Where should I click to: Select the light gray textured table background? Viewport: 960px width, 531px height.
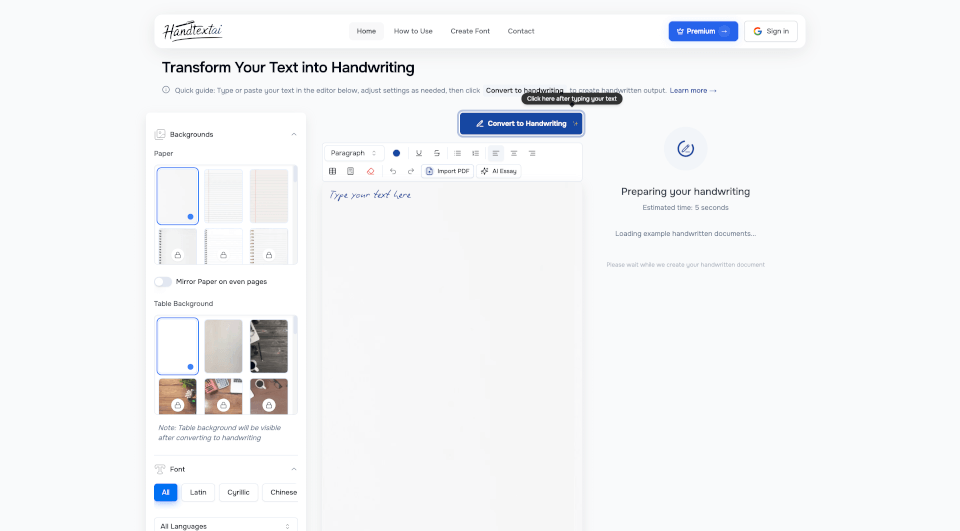pos(223,346)
